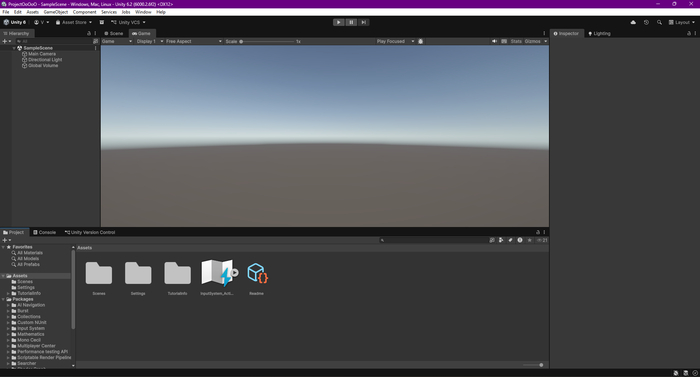Click the Unity 6 logo button
The width and height of the screenshot is (700, 377).
pos(15,22)
